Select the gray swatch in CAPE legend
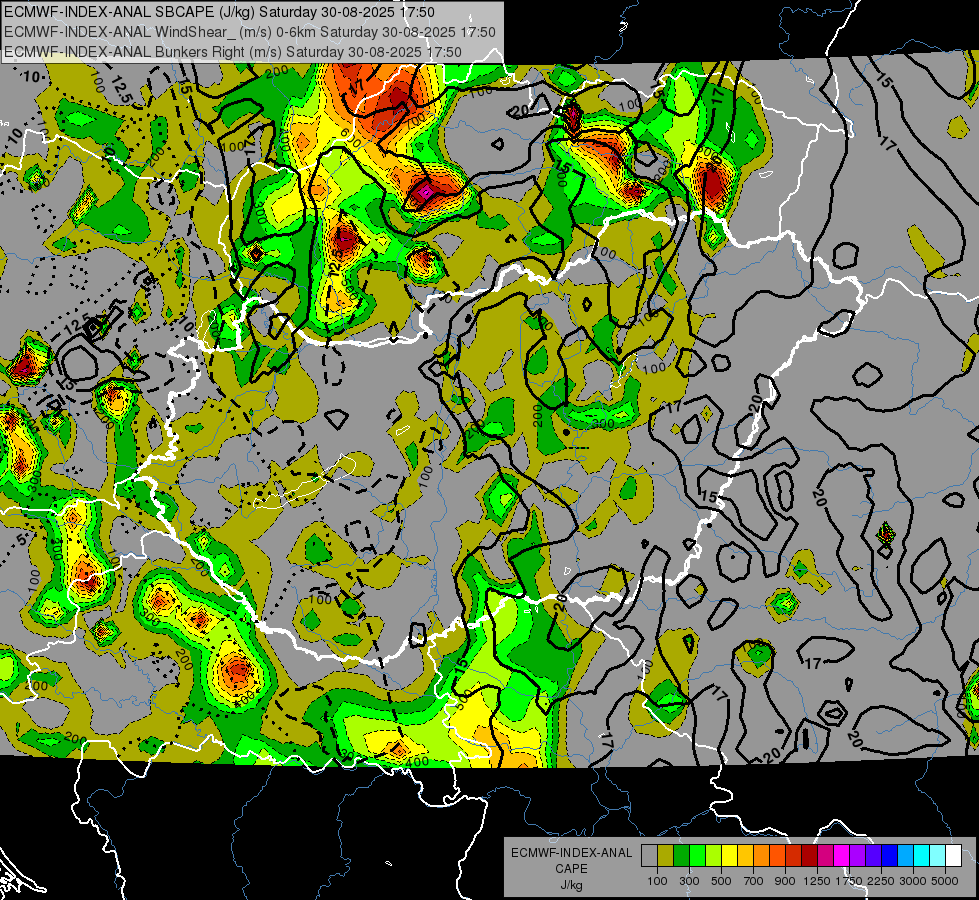Image resolution: width=979 pixels, height=900 pixels. click(x=649, y=855)
